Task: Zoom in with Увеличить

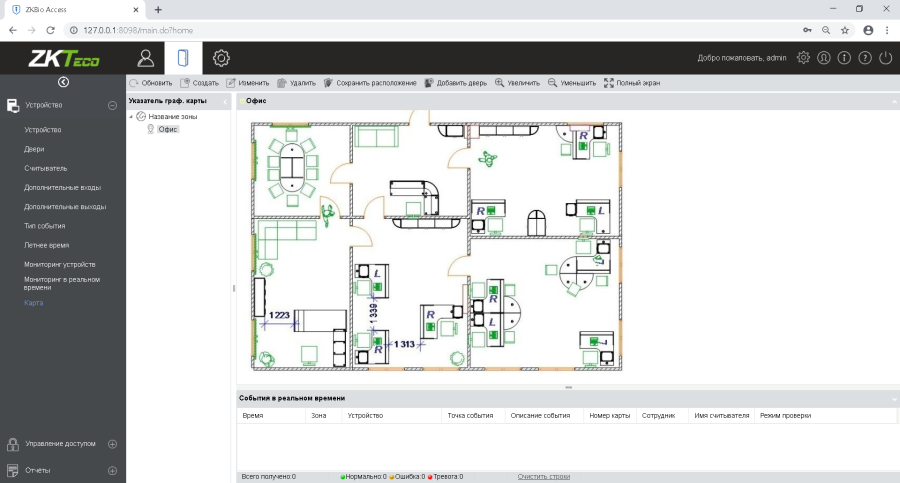Action: 519,83
